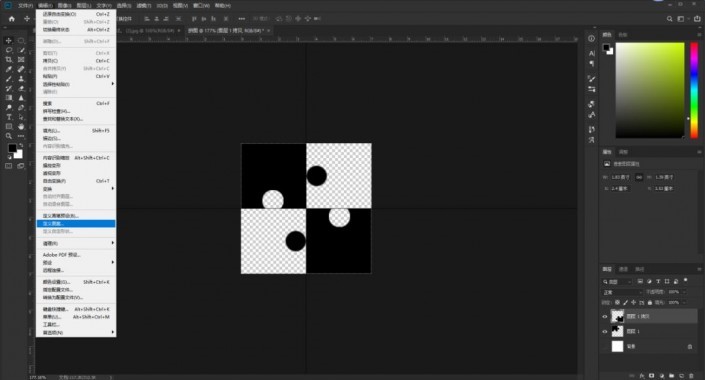Pick color in the Color panel field
The image size is (705, 380).
click(x=650, y=90)
